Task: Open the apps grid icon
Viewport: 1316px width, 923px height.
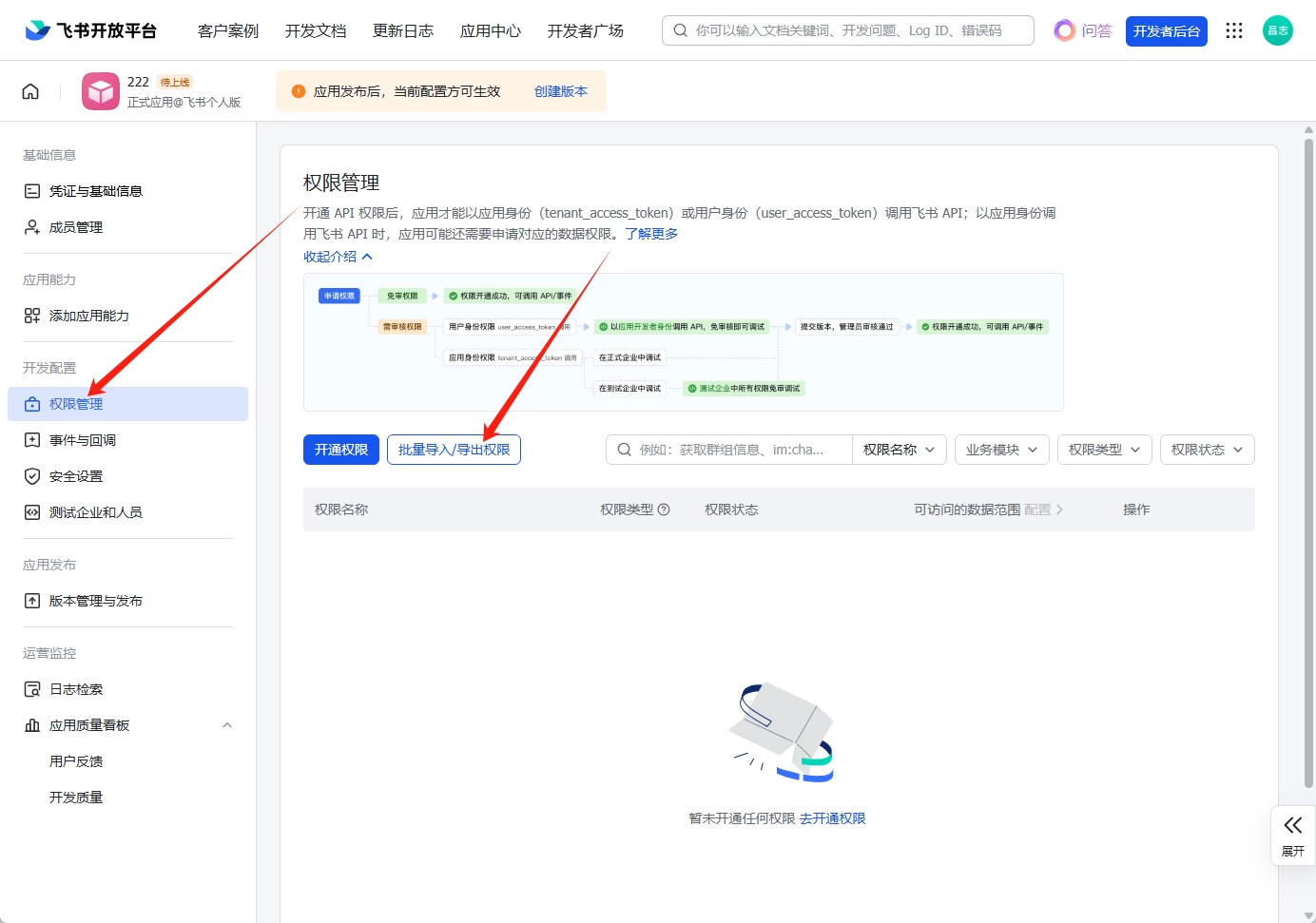Action: [x=1234, y=30]
